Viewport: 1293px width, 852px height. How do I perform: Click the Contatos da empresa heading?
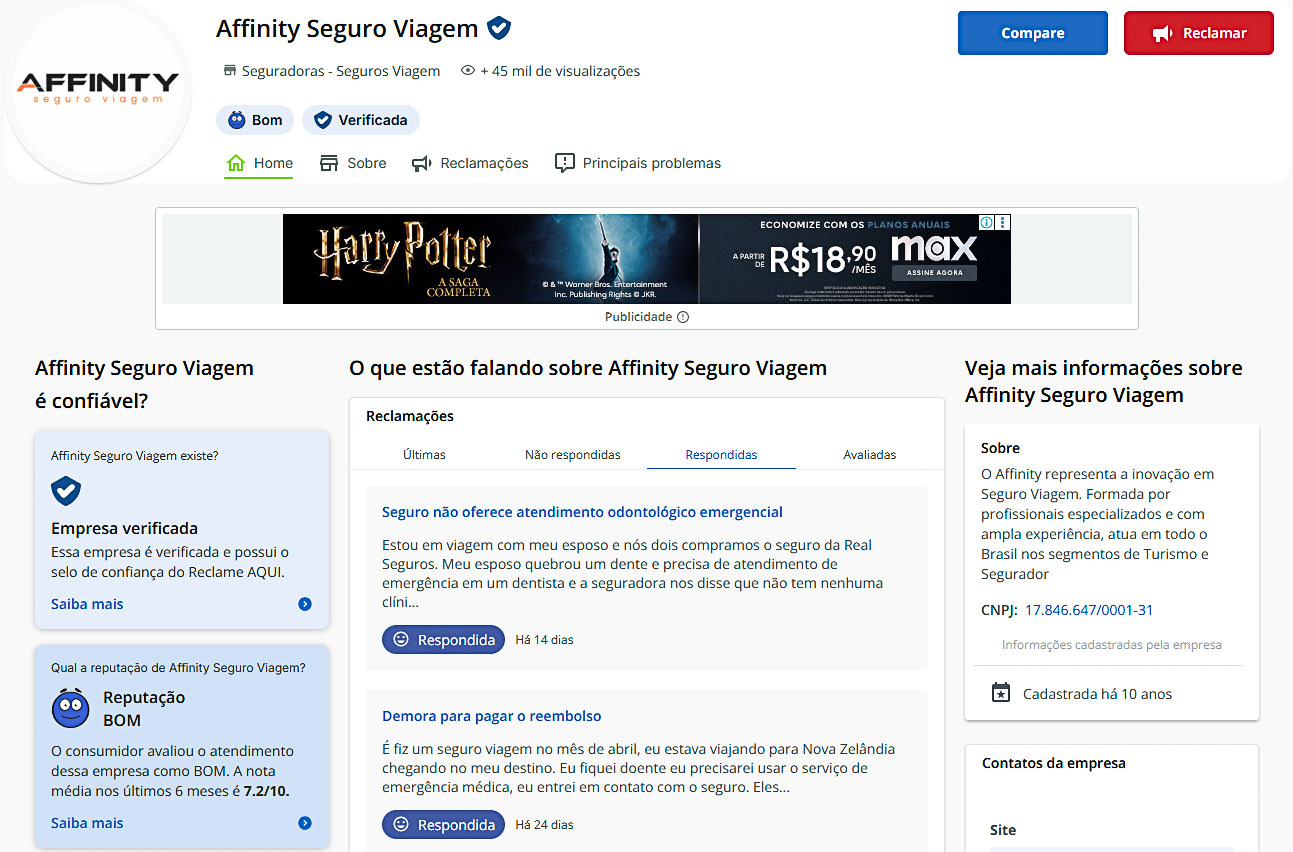coord(1054,763)
